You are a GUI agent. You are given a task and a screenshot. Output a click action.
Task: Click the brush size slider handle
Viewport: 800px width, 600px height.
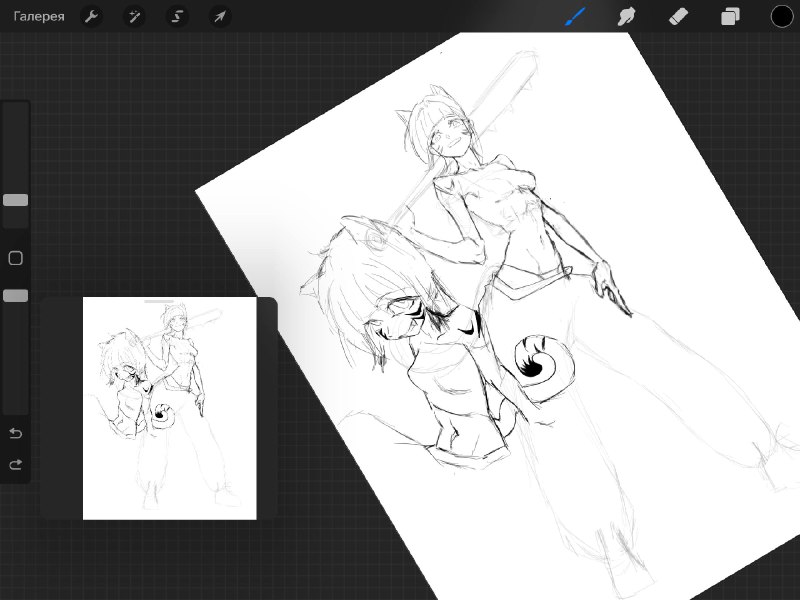coord(16,200)
